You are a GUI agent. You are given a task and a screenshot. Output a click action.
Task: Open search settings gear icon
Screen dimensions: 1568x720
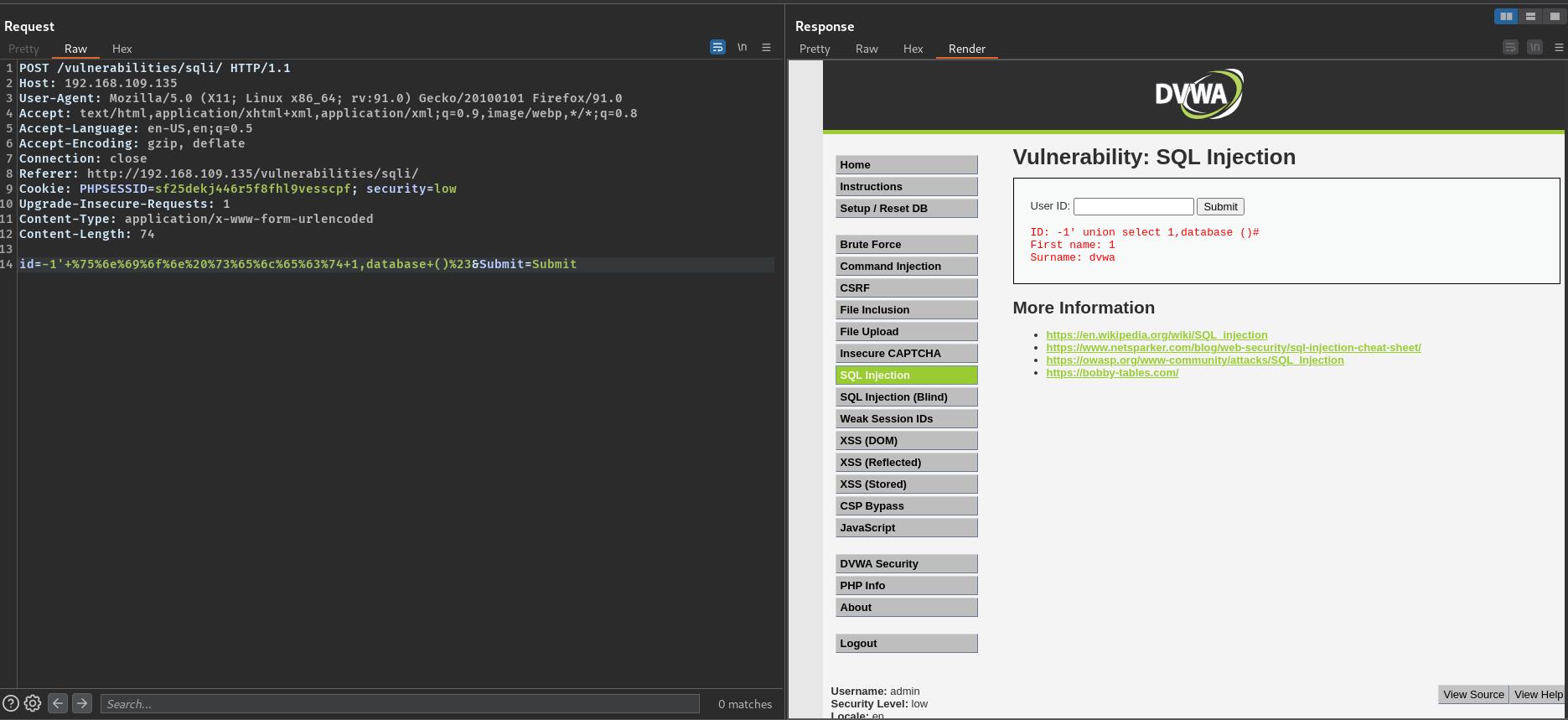33,704
